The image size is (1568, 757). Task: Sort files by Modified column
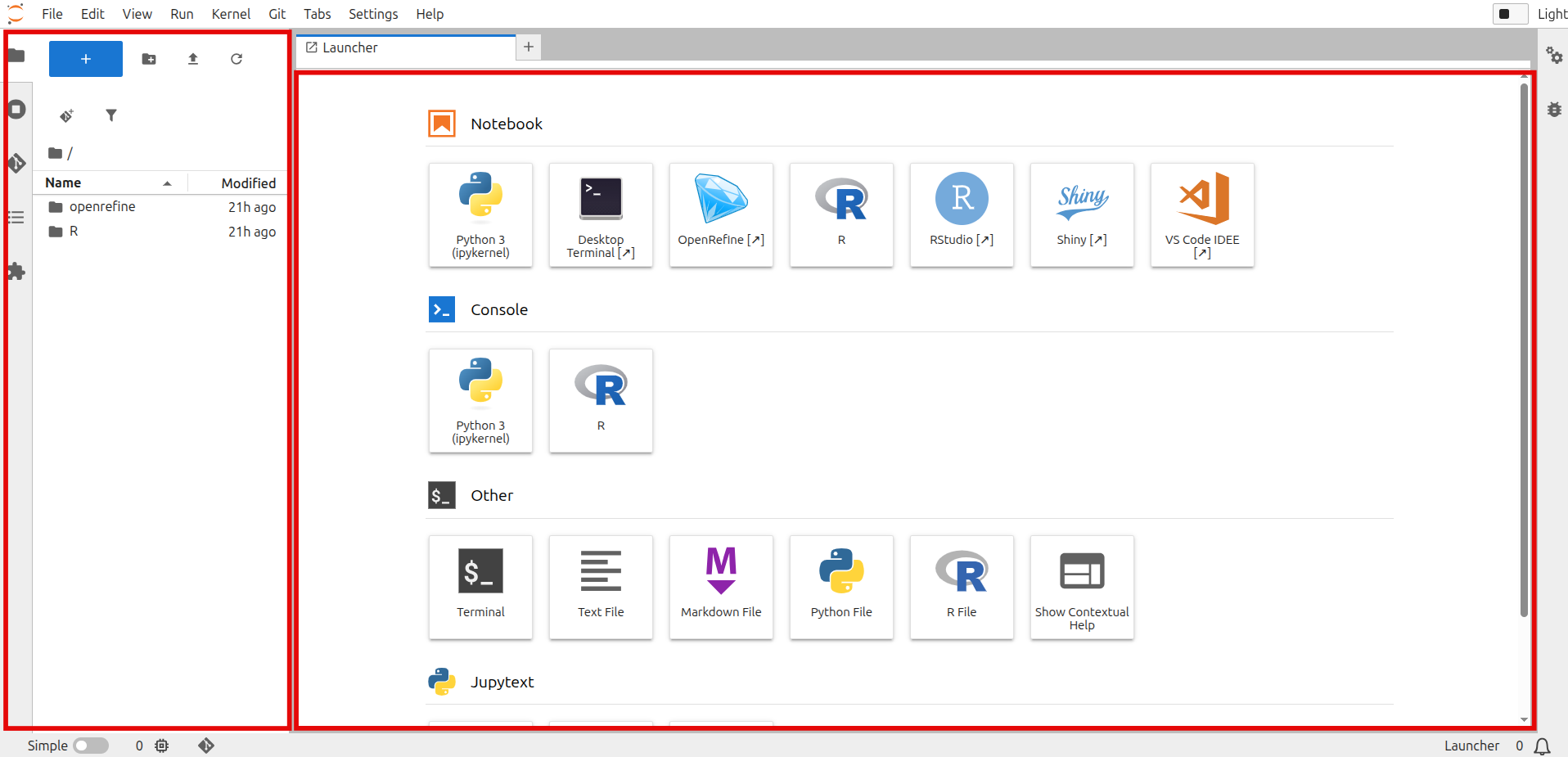point(239,182)
